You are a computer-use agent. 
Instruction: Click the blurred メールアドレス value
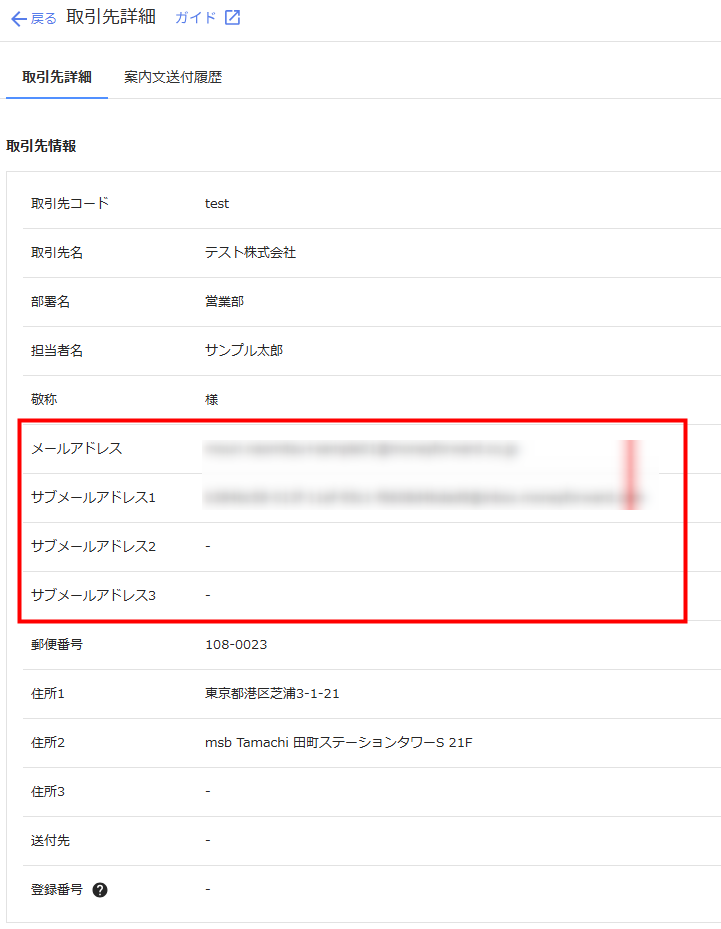[360, 449]
